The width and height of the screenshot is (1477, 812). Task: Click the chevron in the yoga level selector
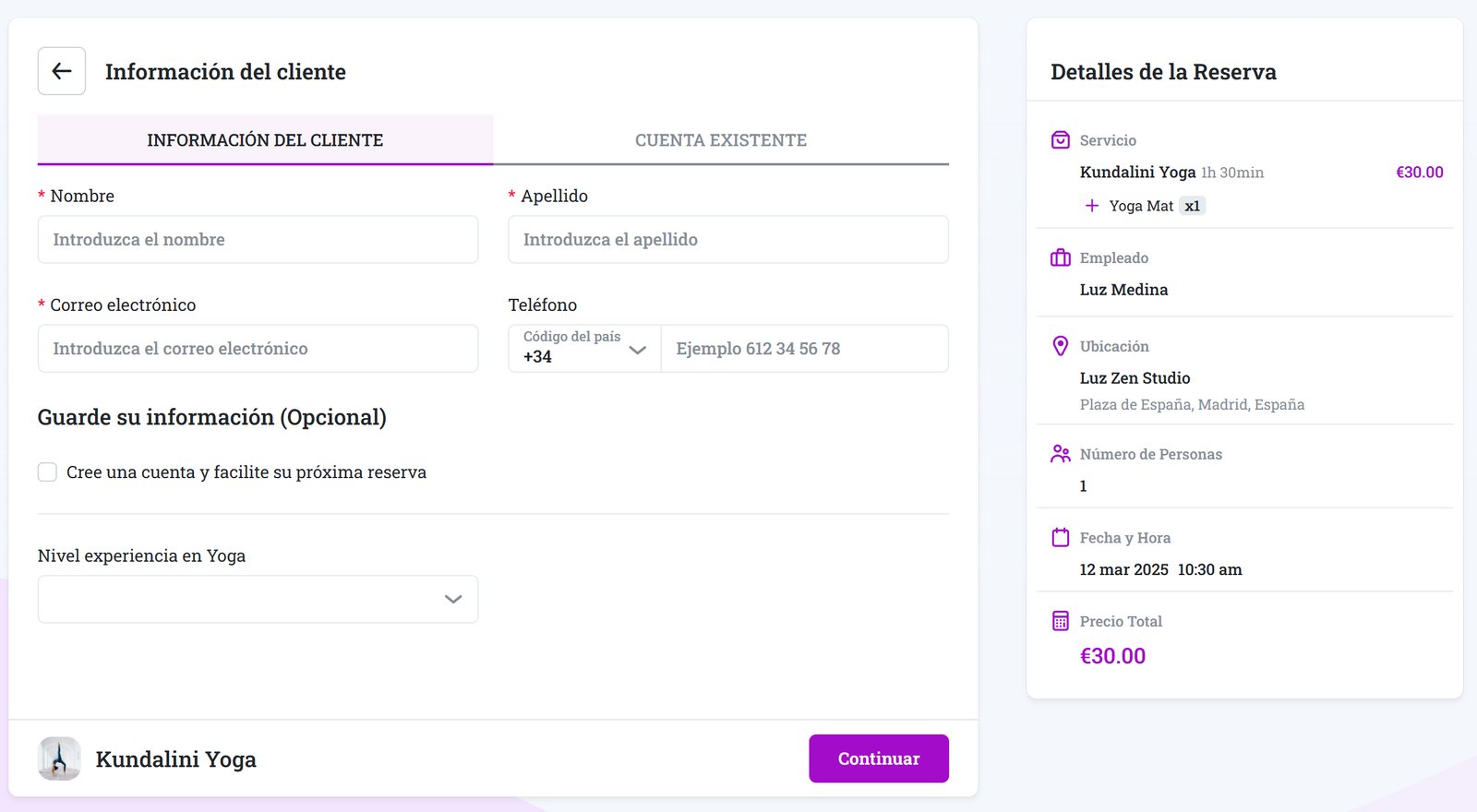[453, 599]
